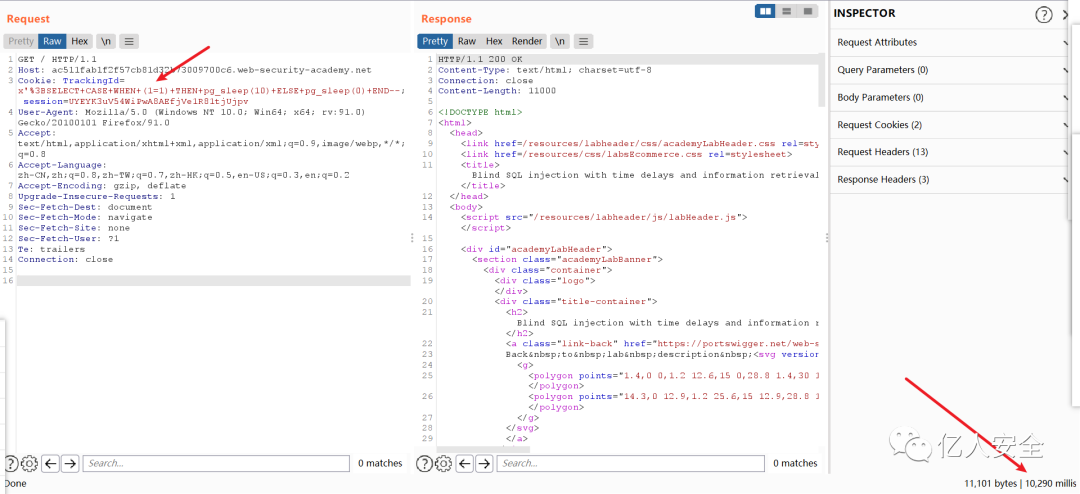Click 'HTTP/1.1 200 OK' status line
This screenshot has width=1080, height=494.
480,59
